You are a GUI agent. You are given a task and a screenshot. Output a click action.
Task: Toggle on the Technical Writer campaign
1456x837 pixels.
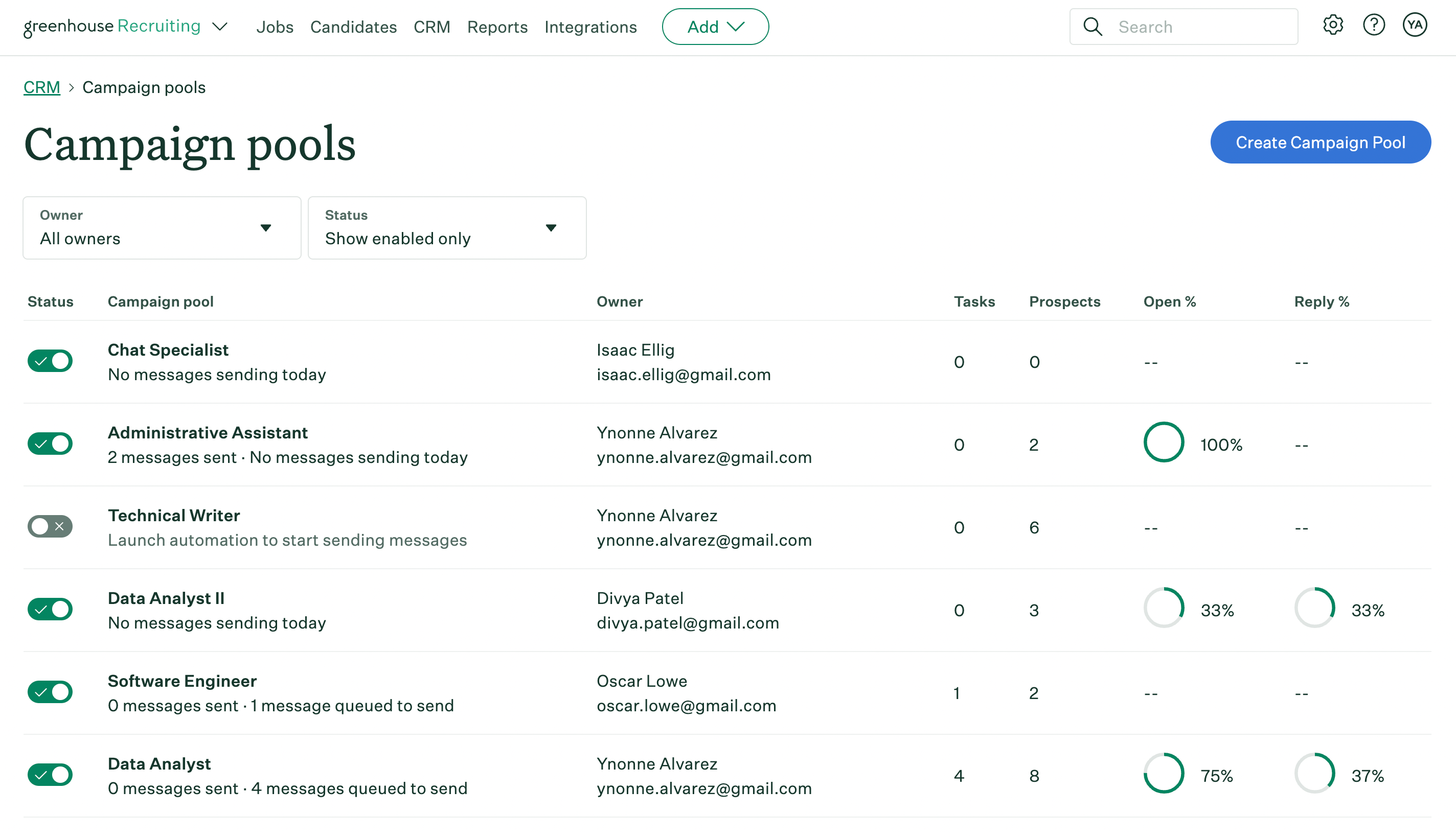pos(50,526)
